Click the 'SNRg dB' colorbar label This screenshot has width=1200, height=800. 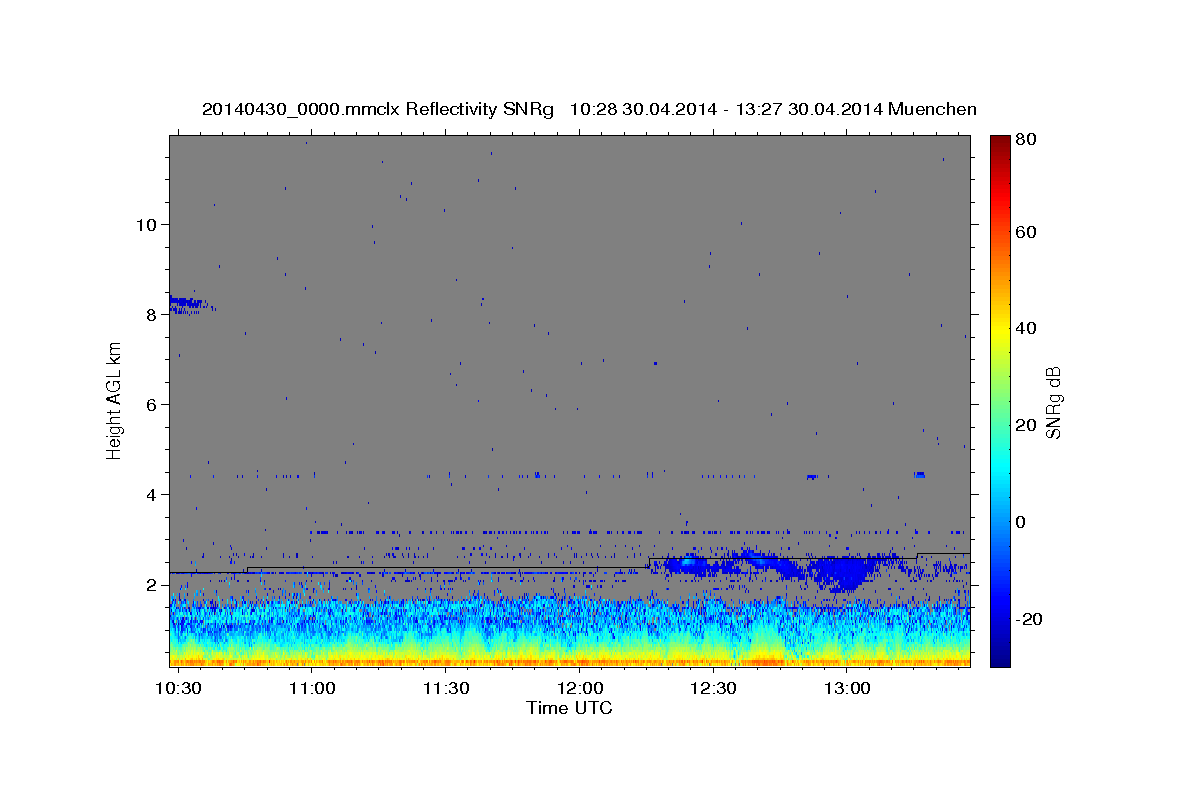[1053, 402]
